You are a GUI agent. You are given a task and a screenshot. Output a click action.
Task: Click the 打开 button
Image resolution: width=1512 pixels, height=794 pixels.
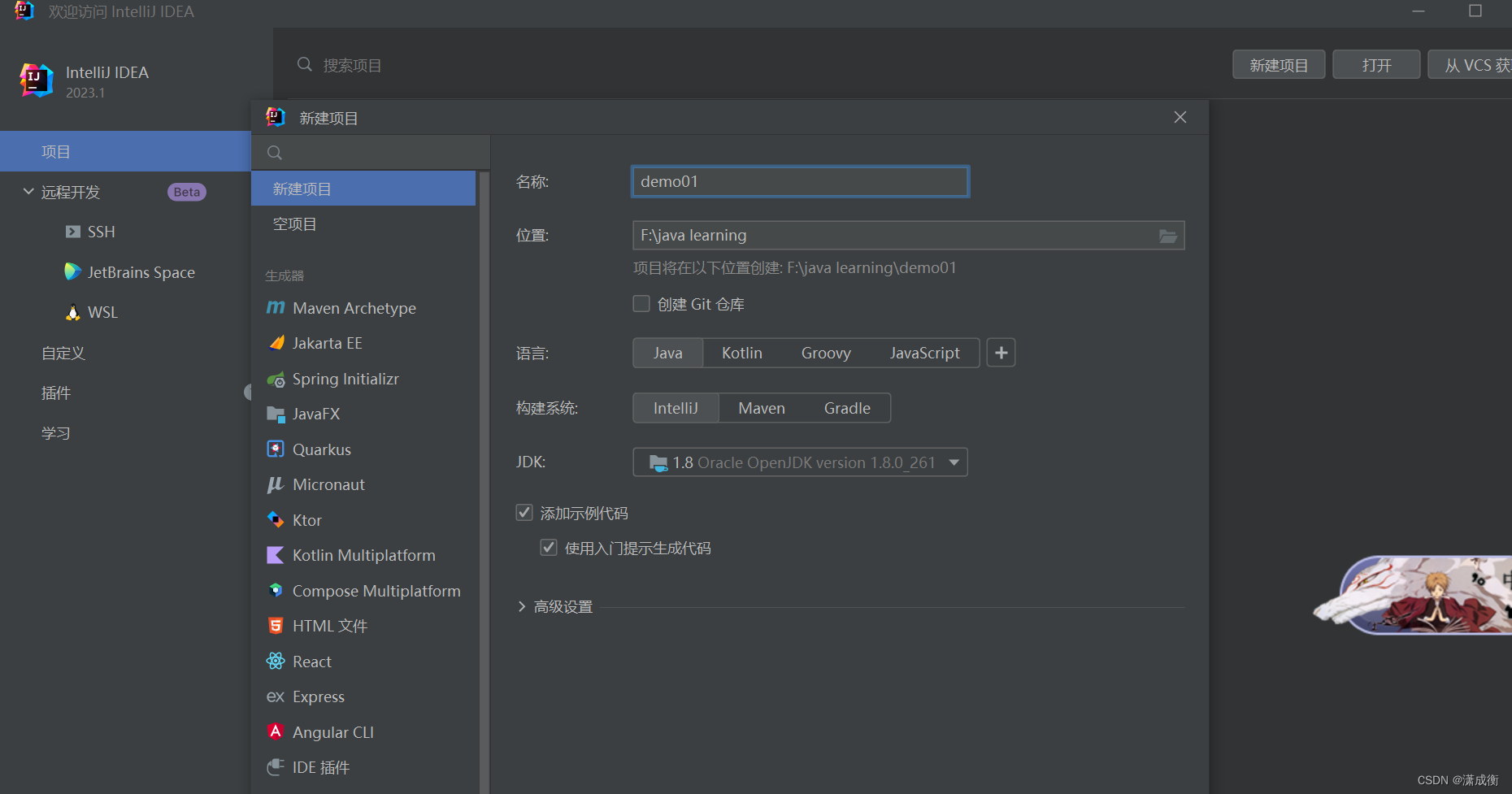pos(1376,65)
